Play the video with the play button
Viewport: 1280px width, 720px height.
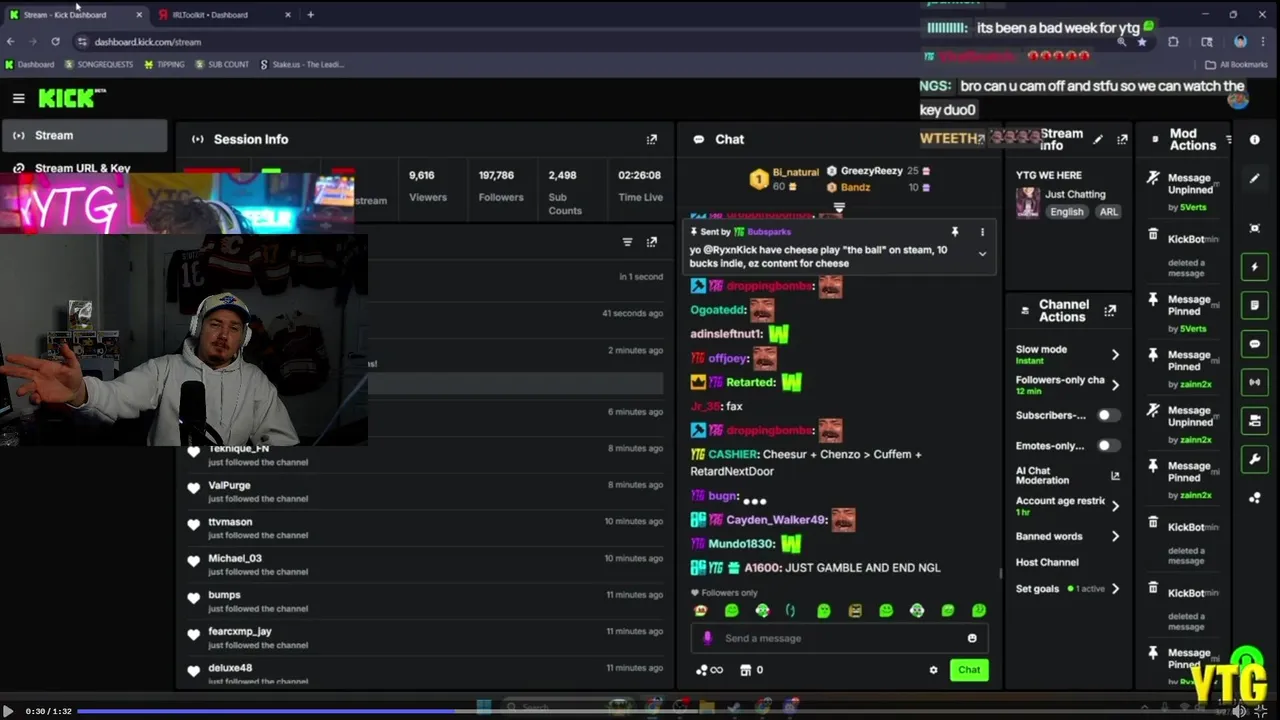[8, 711]
